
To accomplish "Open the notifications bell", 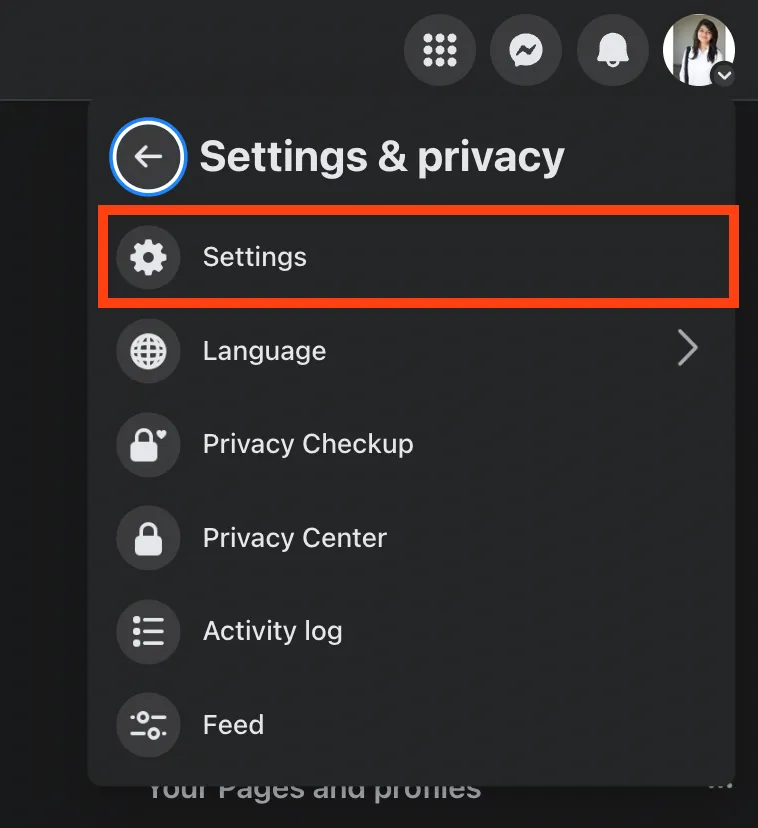I will [612, 50].
